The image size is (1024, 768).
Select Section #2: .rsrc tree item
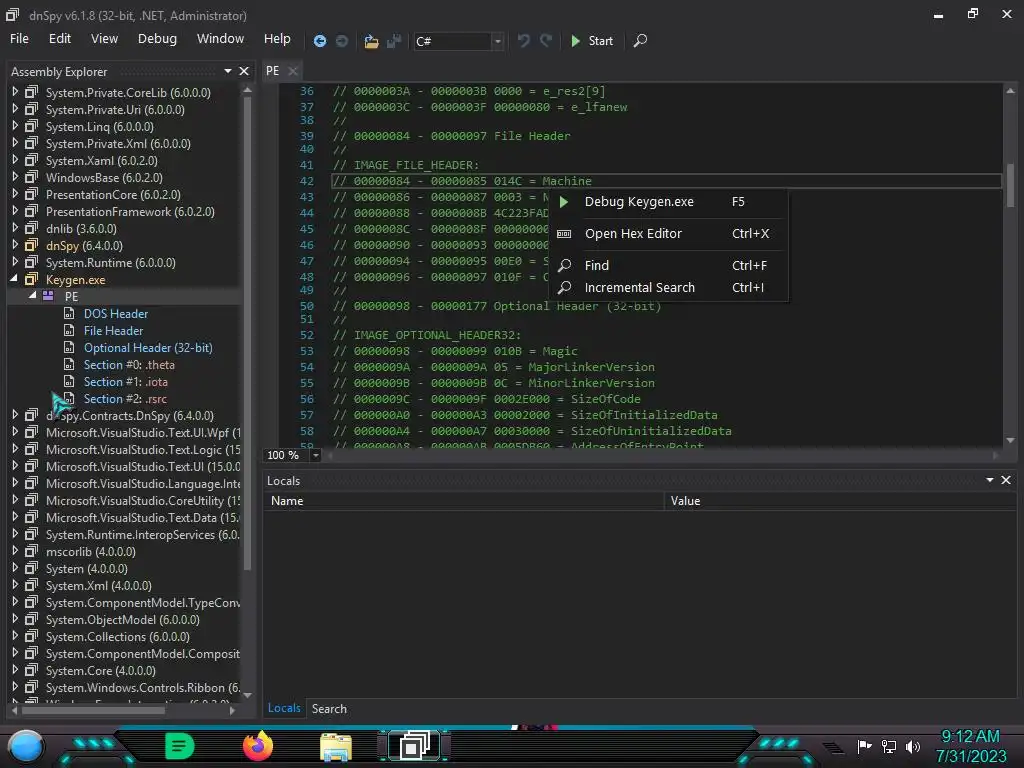(x=125, y=398)
